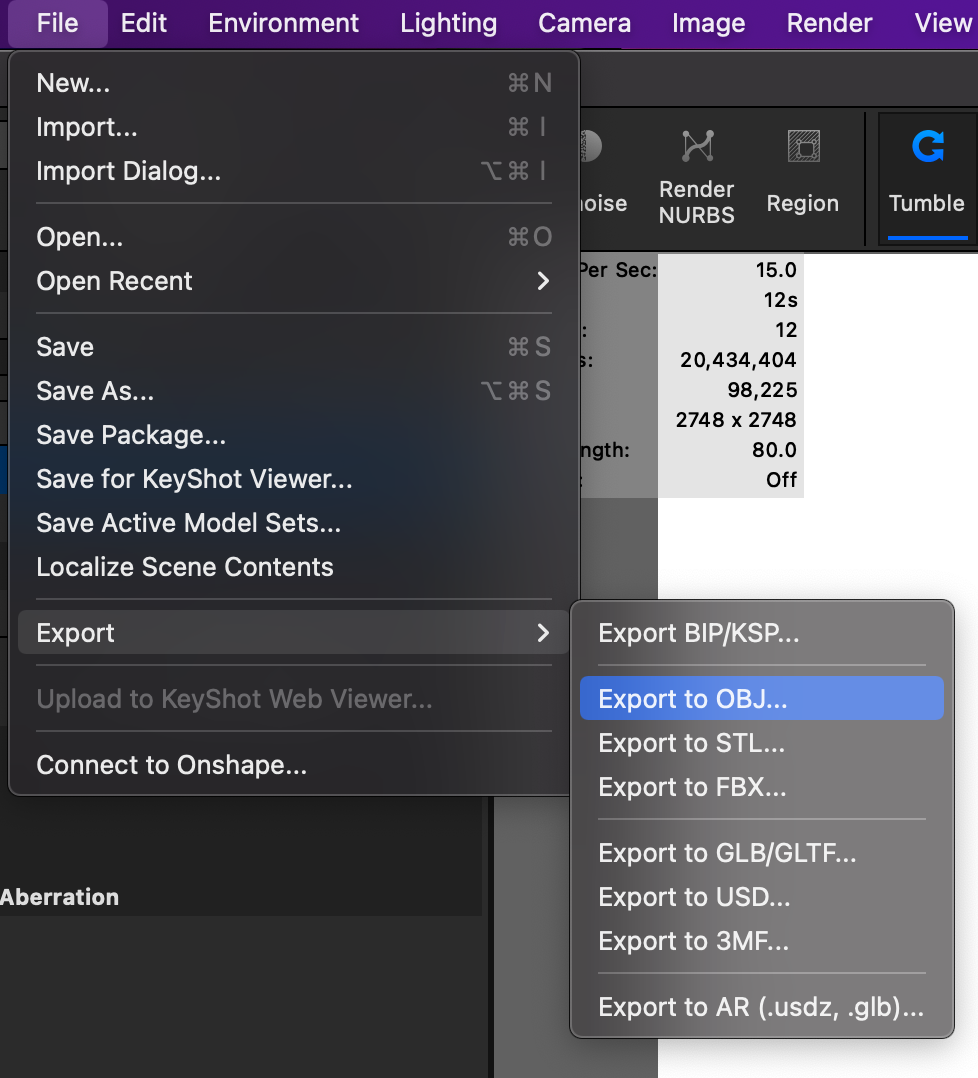Click Export BIP/KSP option
Image resolution: width=978 pixels, height=1078 pixels.
(x=700, y=632)
